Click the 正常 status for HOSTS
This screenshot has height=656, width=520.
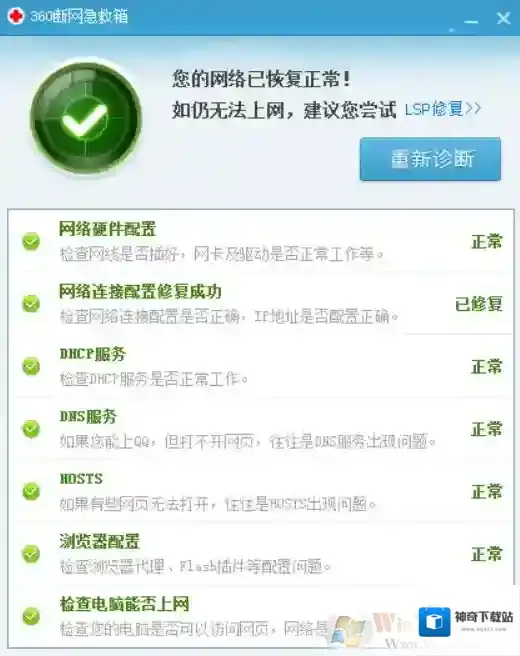coord(487,492)
